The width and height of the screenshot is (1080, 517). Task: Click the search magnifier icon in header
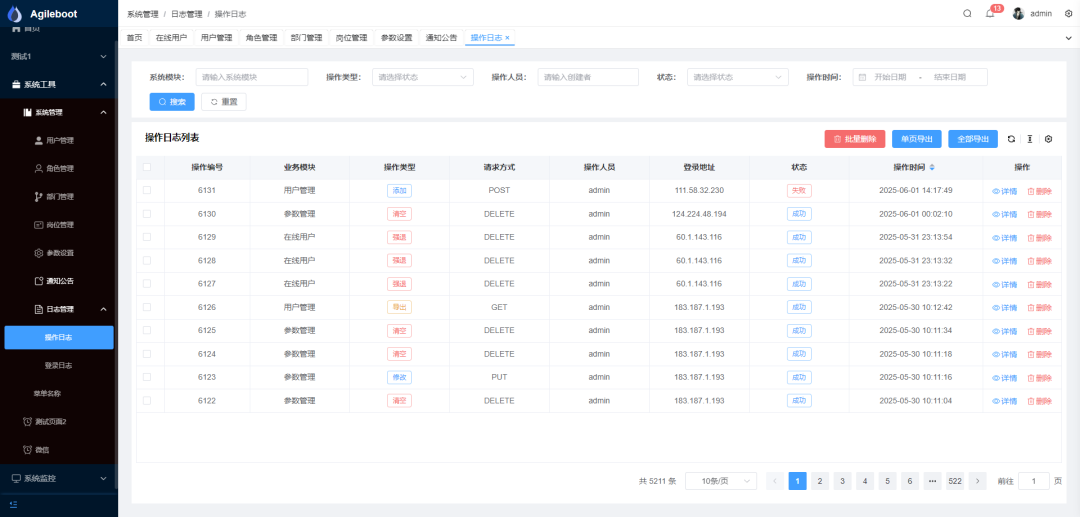[x=967, y=14]
